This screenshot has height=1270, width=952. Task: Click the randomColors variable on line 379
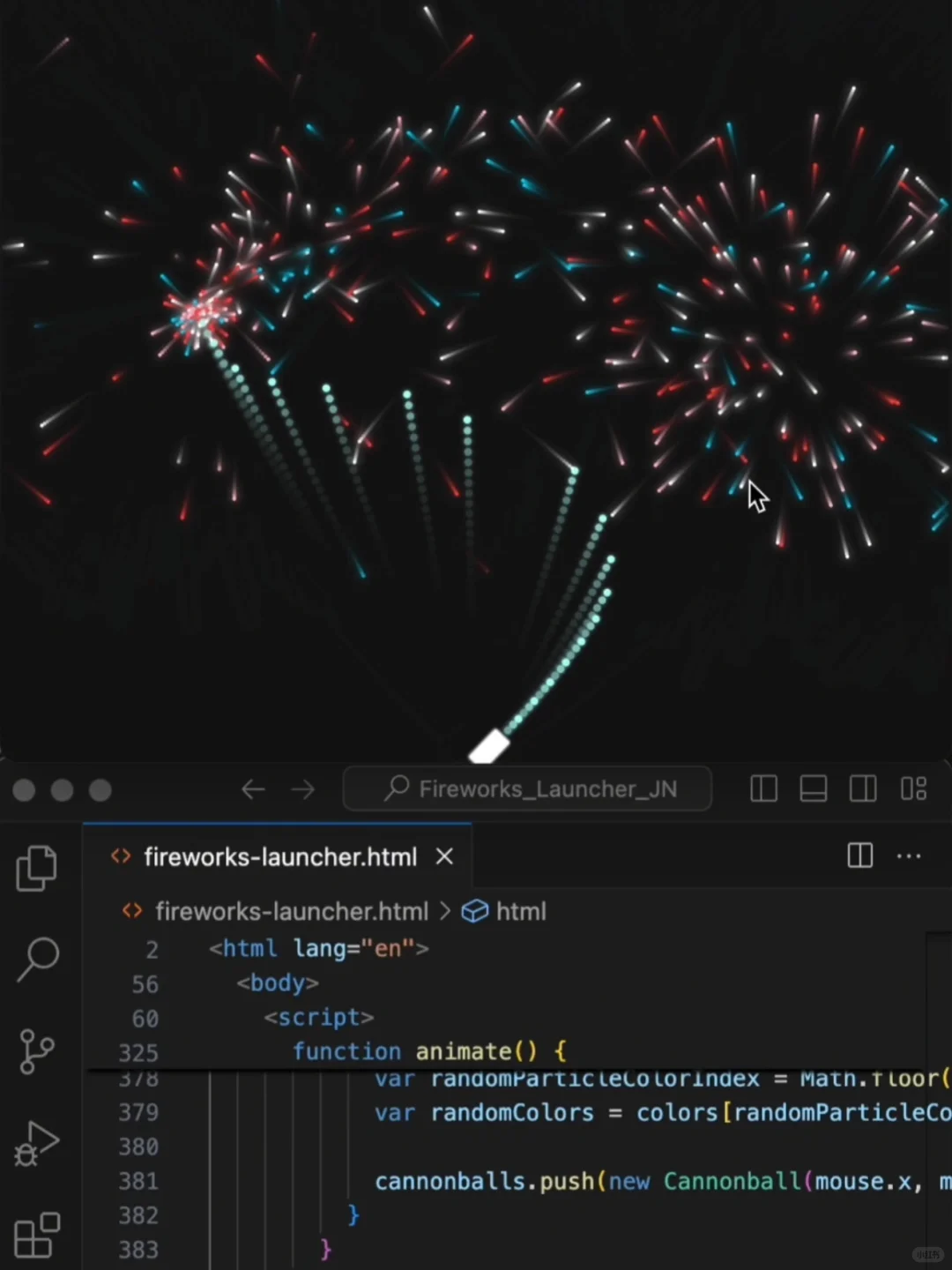pyautogui.click(x=512, y=1113)
